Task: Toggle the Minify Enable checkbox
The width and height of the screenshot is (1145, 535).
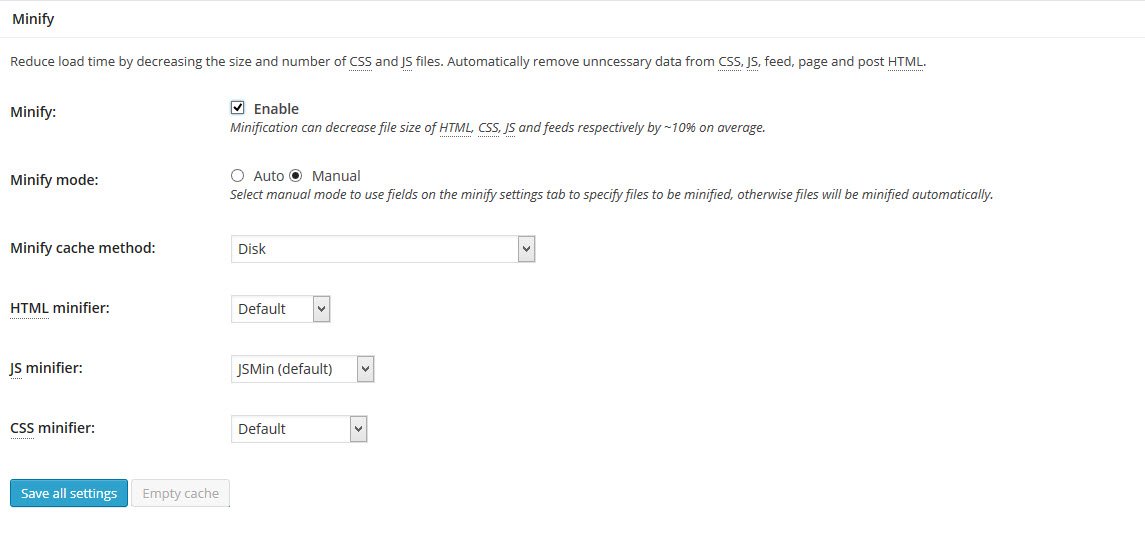Action: click(x=238, y=108)
